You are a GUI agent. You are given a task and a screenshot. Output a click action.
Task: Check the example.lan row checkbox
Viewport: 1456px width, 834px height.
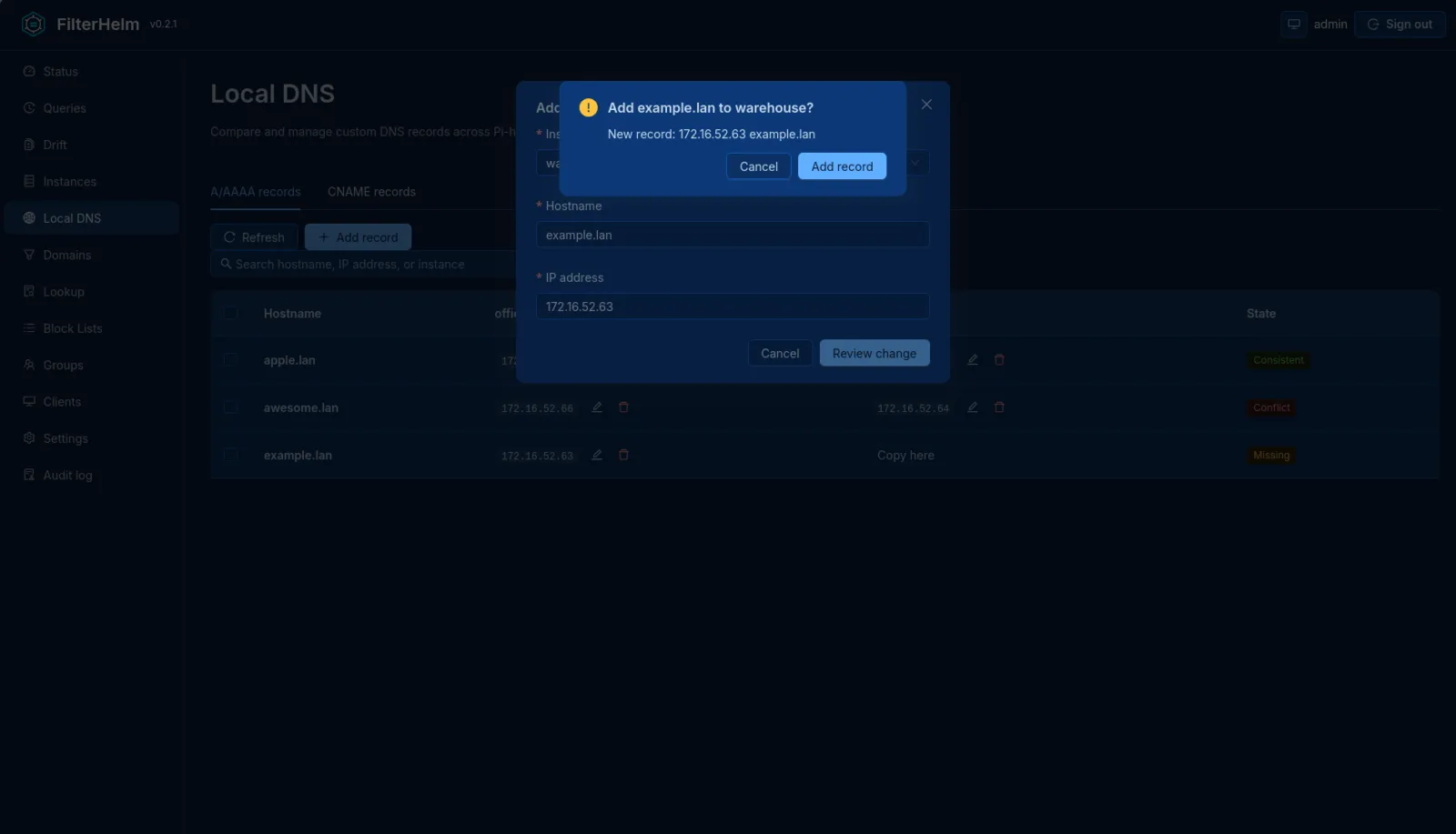pyautogui.click(x=231, y=455)
